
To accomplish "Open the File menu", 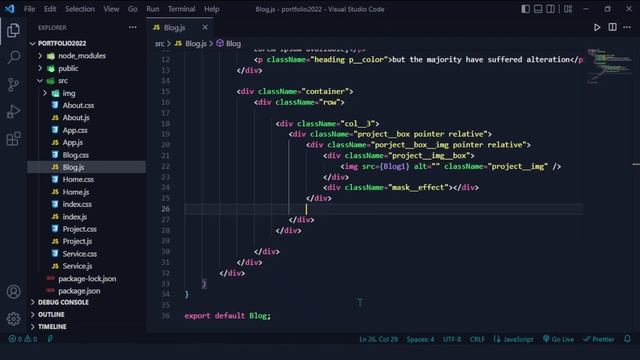I will (x=29, y=9).
